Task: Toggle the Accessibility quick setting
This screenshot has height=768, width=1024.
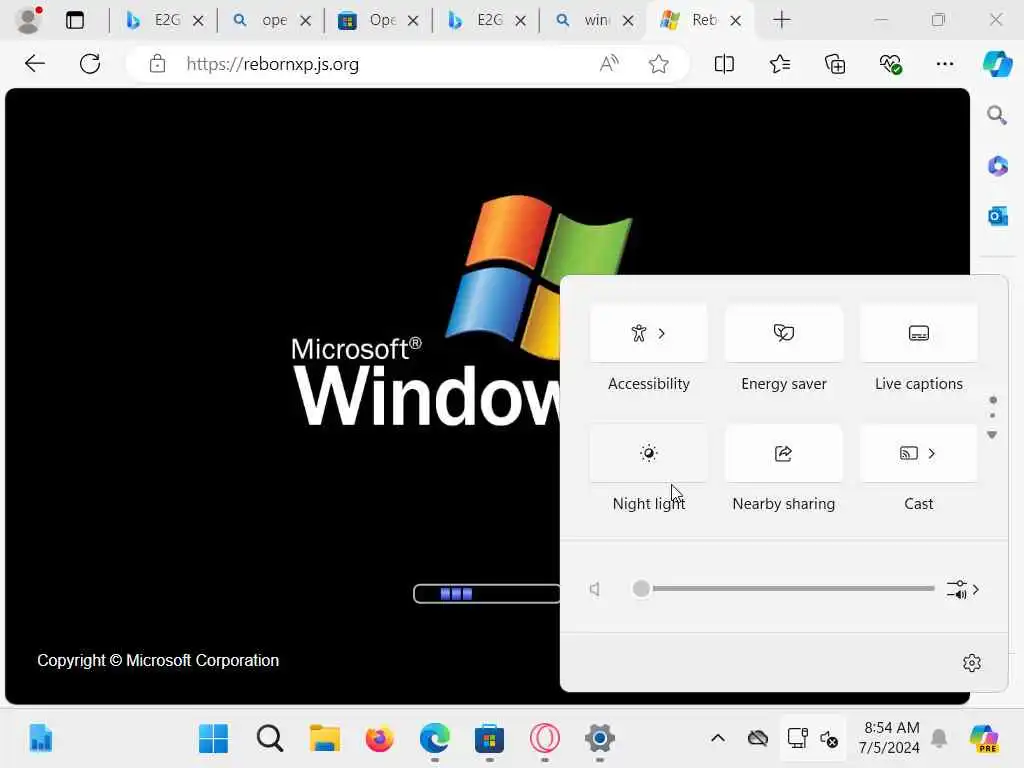Action: pos(638,333)
